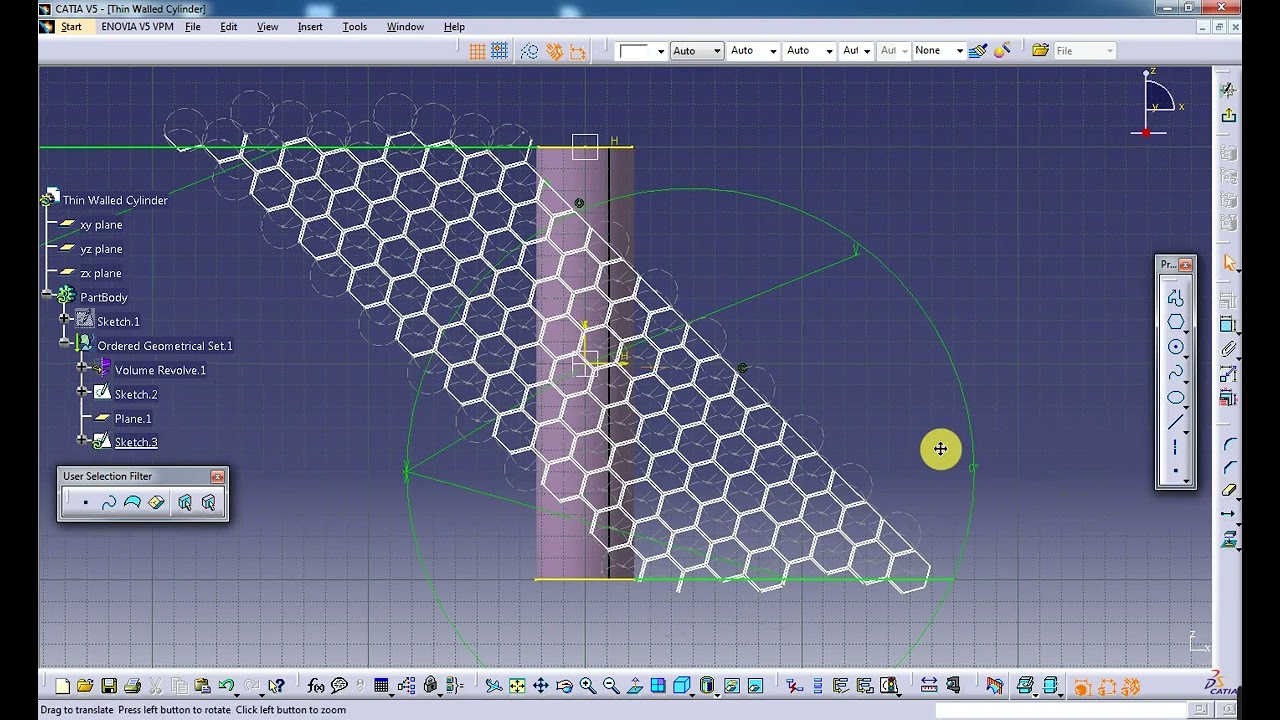Screen dimensions: 1280x720
Task: Click the Undo icon
Action: click(227, 686)
